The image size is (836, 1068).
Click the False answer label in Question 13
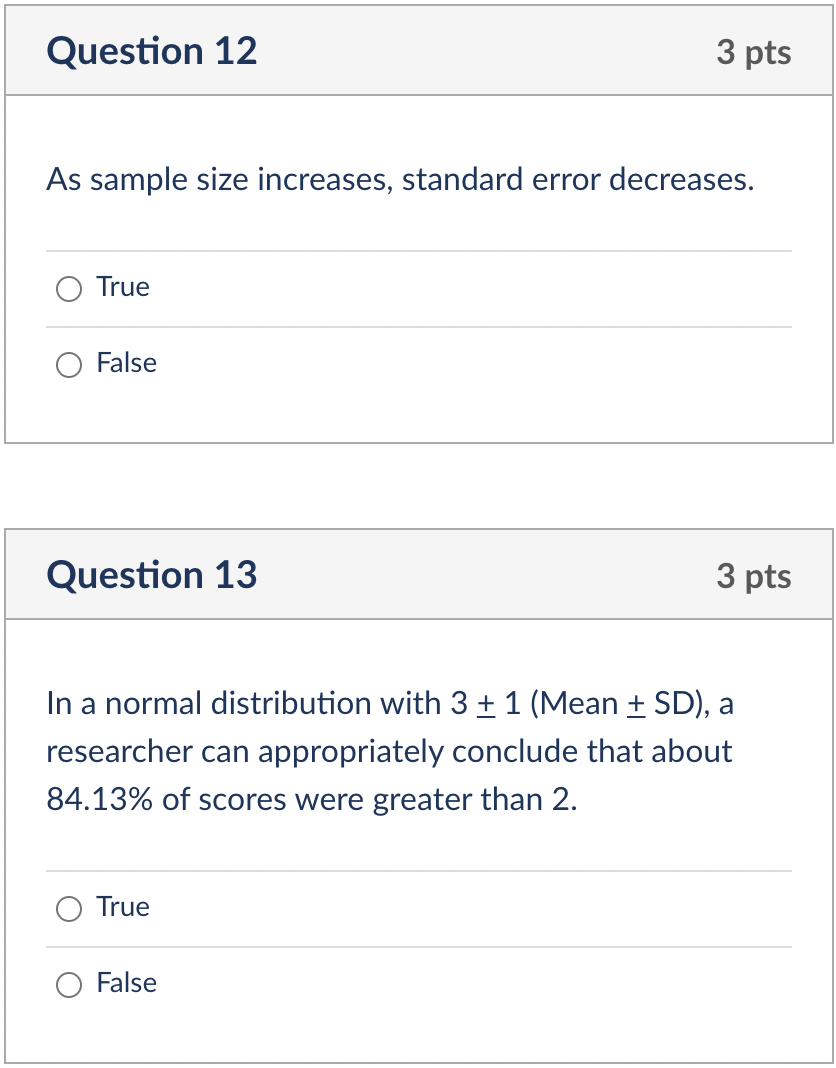pos(126,983)
